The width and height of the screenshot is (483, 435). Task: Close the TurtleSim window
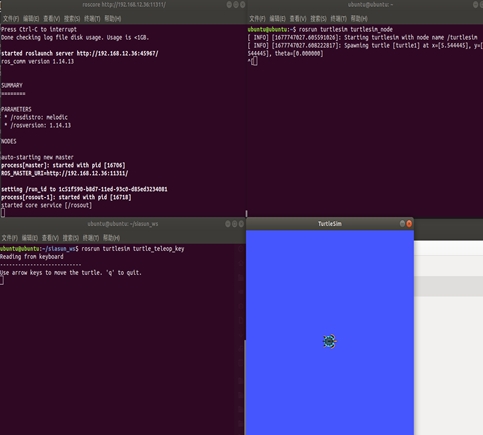409,224
